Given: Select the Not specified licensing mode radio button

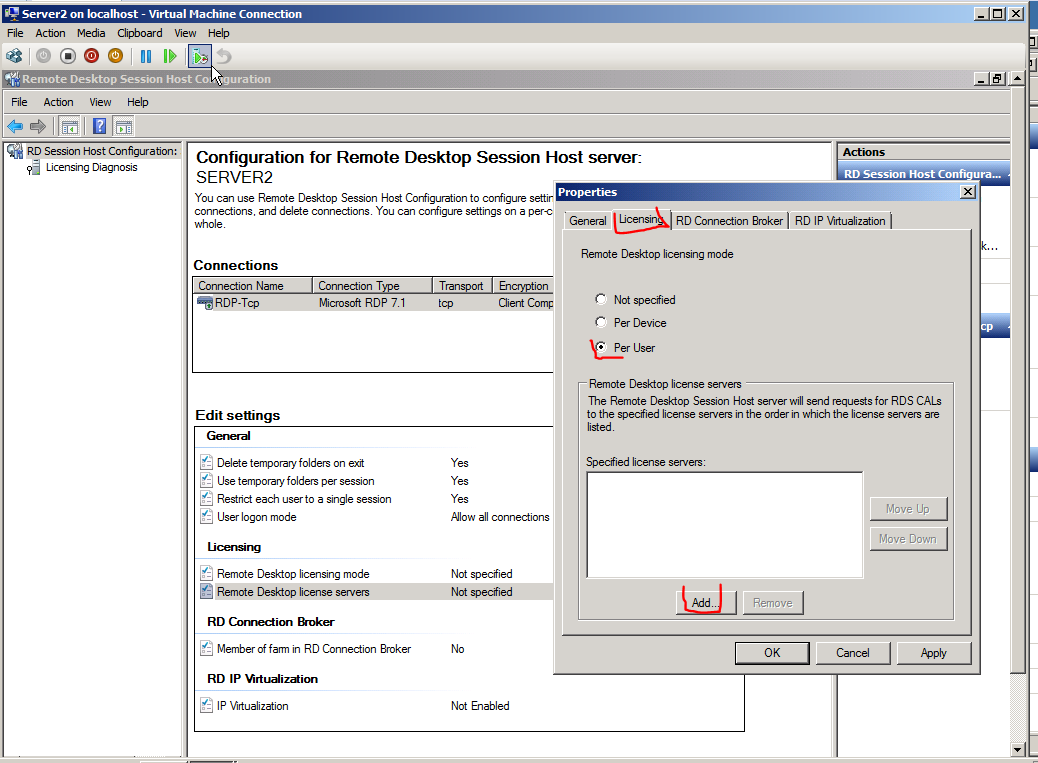Looking at the screenshot, I should point(600,299).
